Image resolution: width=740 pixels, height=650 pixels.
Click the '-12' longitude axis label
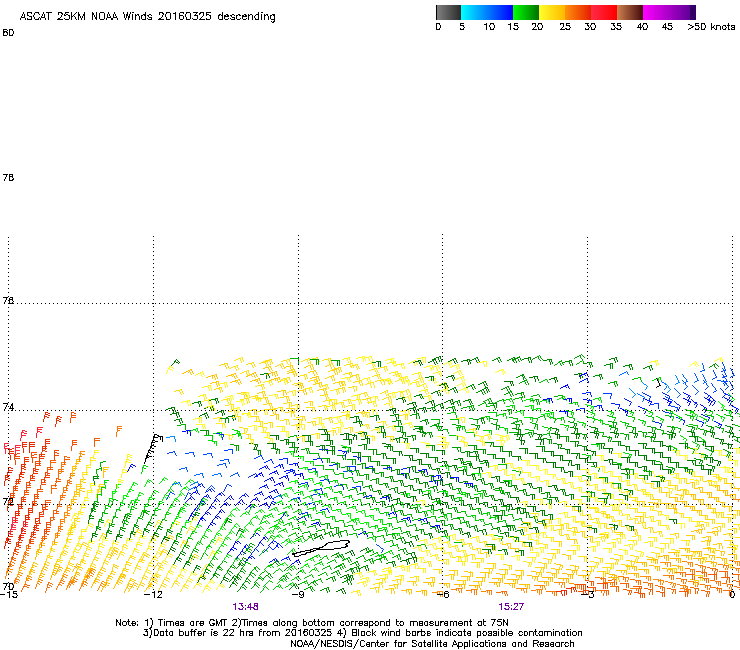tap(153, 595)
